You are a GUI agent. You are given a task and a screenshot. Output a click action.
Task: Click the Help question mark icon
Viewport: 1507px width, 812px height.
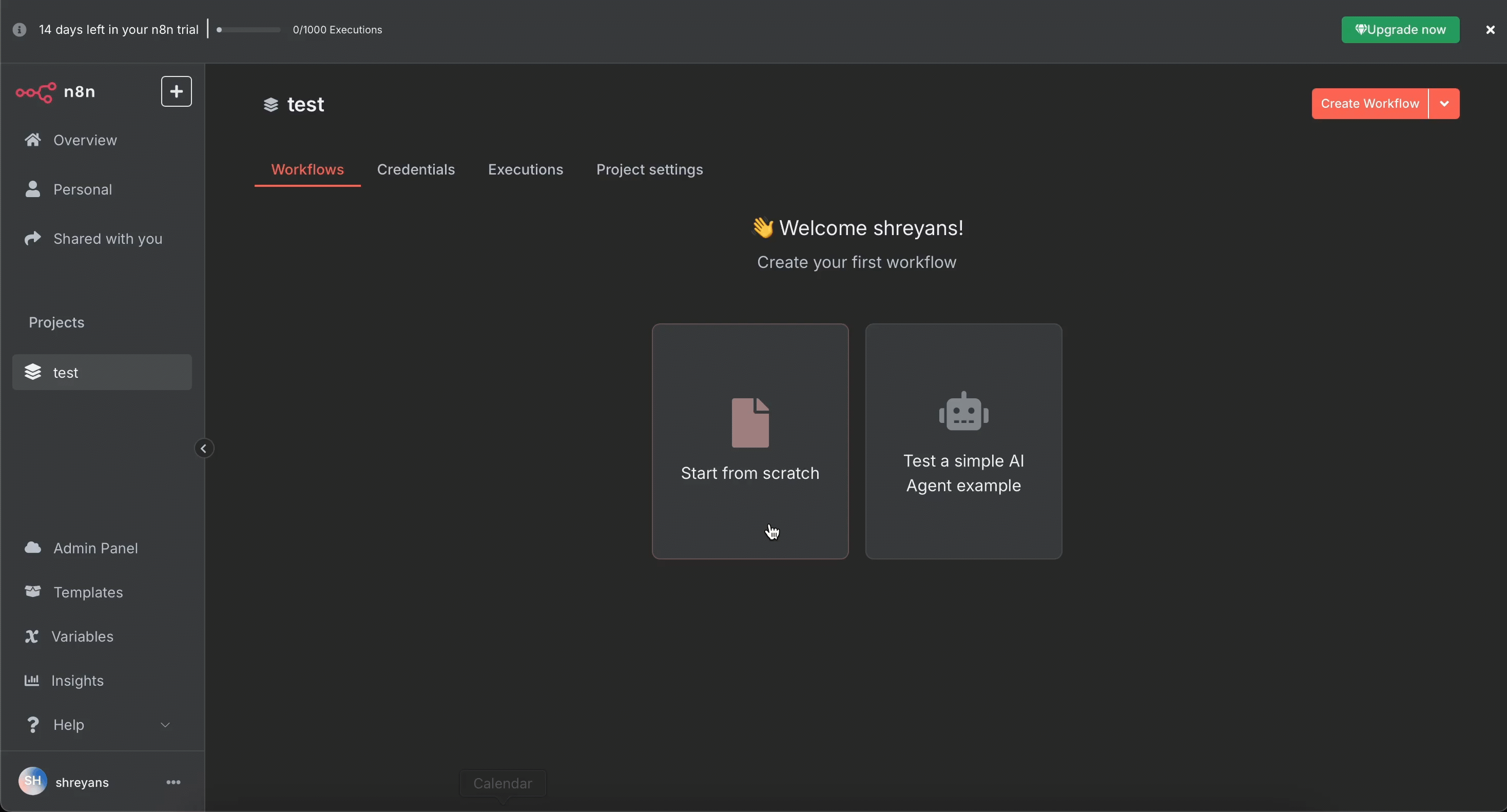click(33, 725)
